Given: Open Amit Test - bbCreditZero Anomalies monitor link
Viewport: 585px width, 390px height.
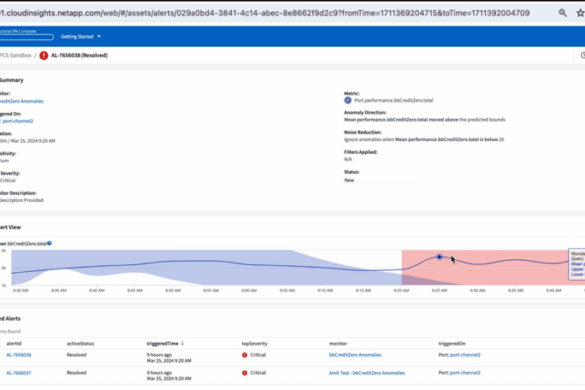Looking at the screenshot, I should point(367,373).
